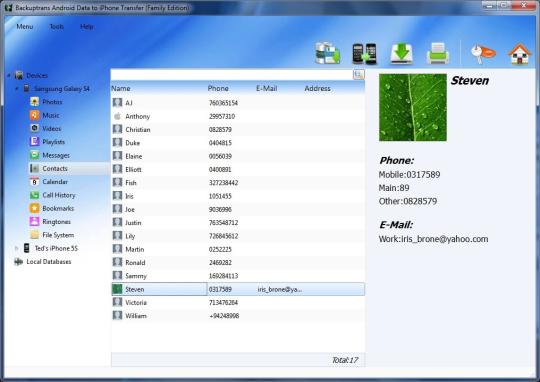Open Bookmarks in the sidebar
This screenshot has height=382, width=540.
click(x=58, y=208)
